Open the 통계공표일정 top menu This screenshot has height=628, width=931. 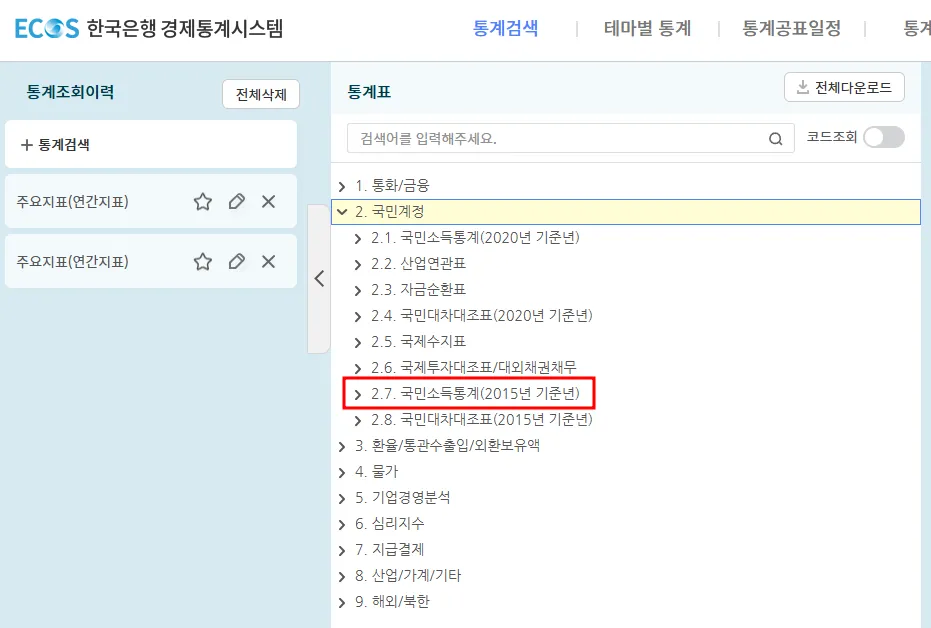point(791,28)
